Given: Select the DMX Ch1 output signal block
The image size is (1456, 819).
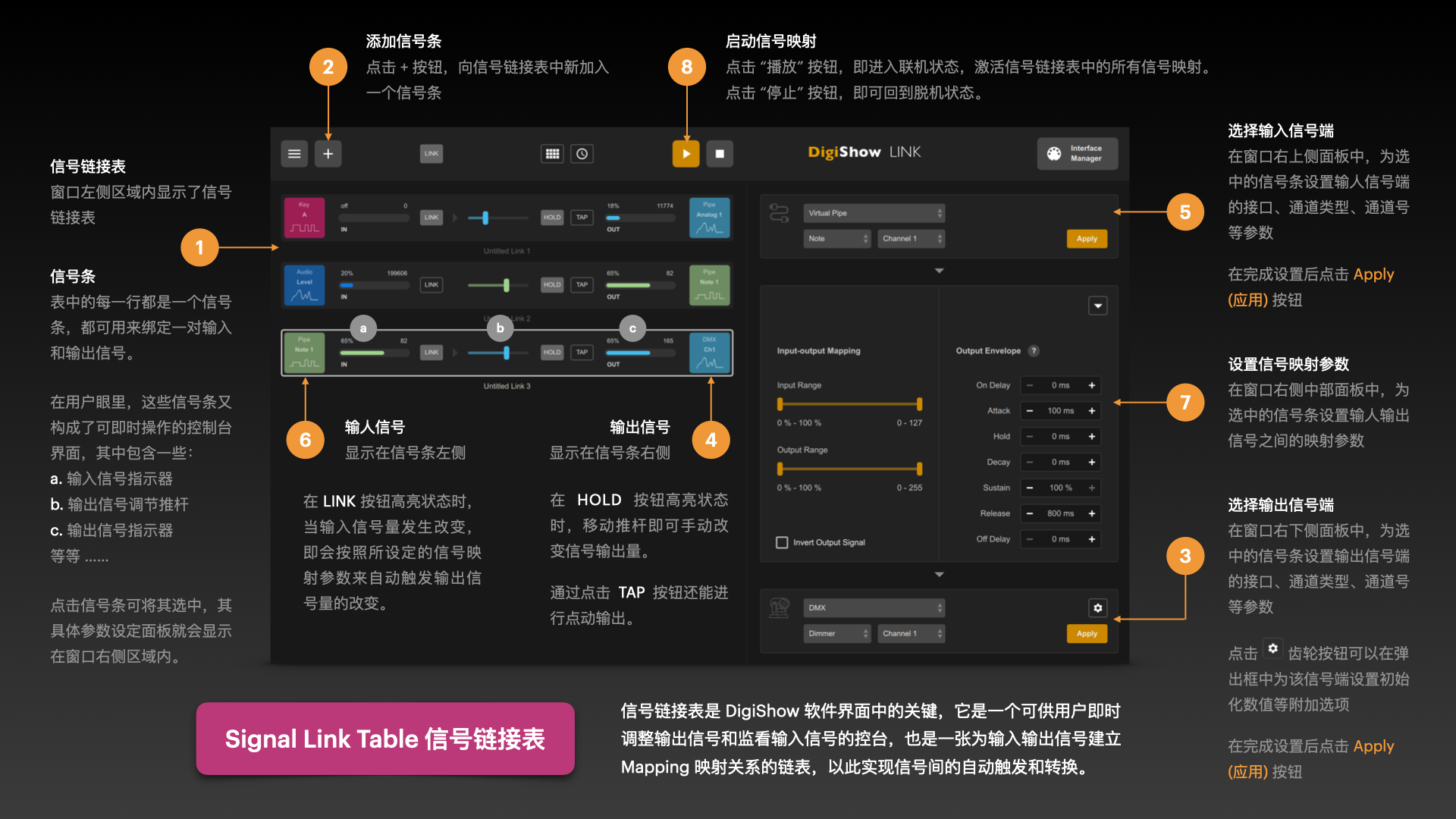Looking at the screenshot, I should pos(709,353).
